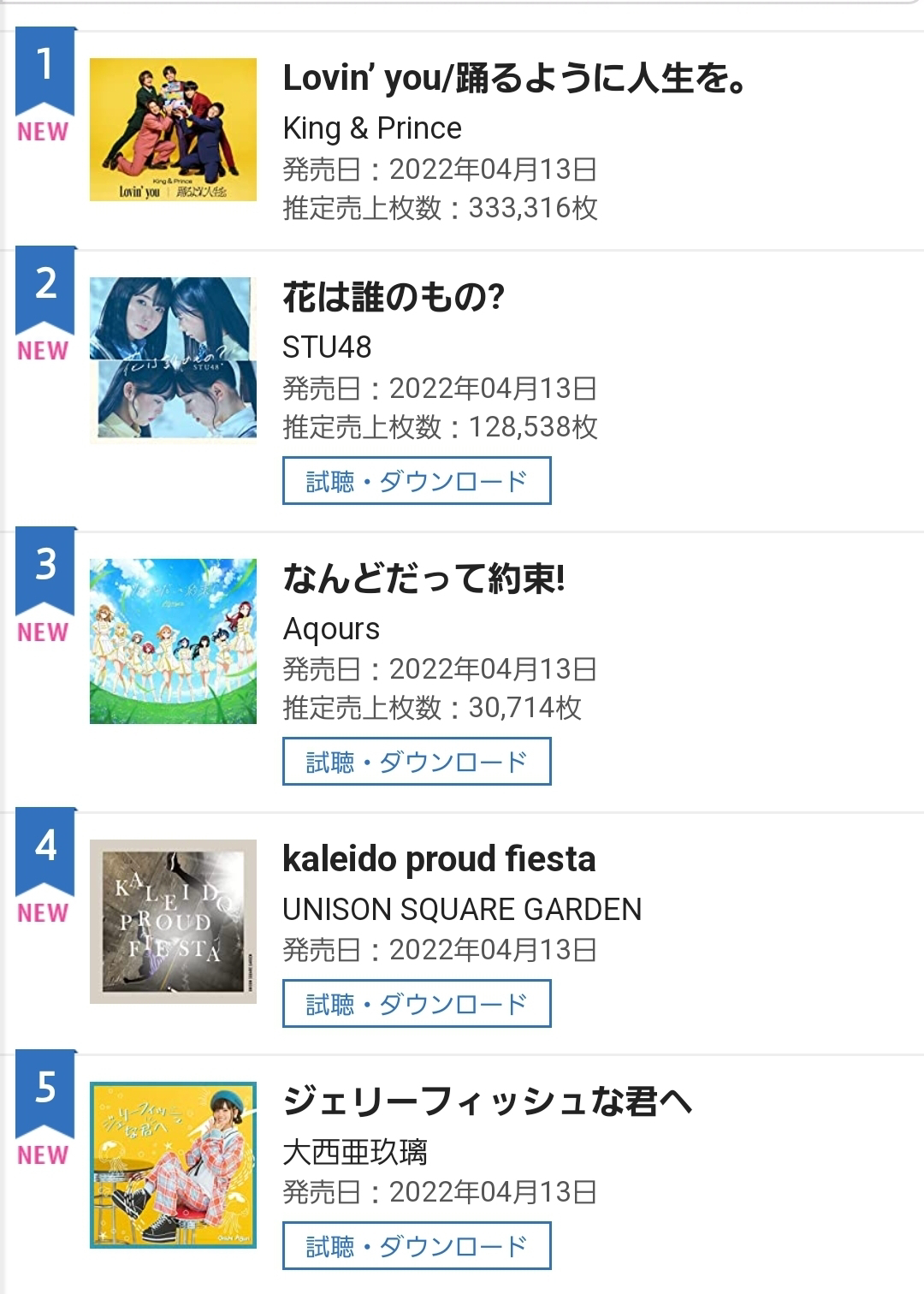This screenshot has width=924, height=1294.
Task: Open the Aqours cover art thumbnail
Action: (173, 641)
